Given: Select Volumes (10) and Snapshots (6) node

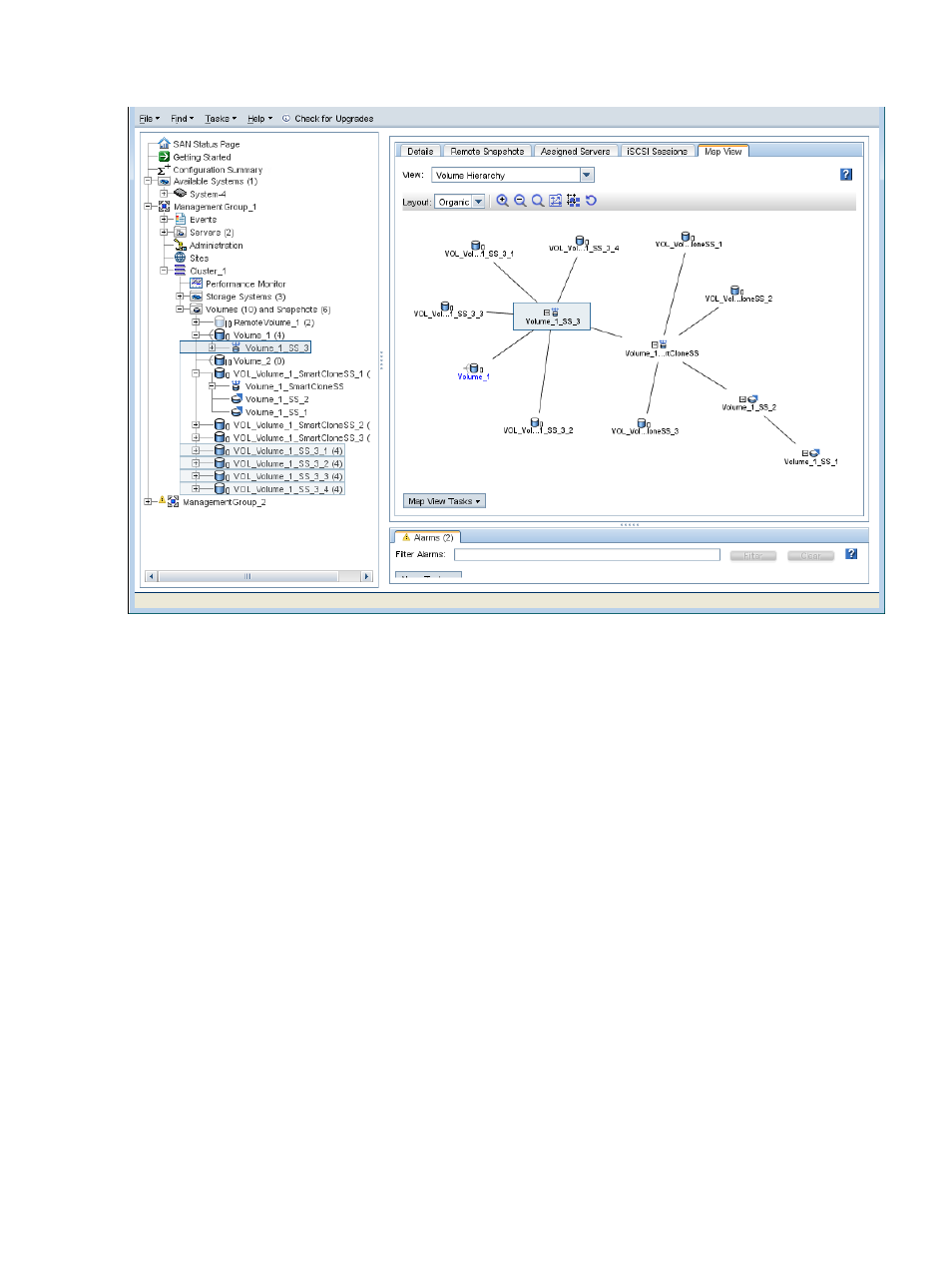Looking at the screenshot, I should [x=267, y=310].
